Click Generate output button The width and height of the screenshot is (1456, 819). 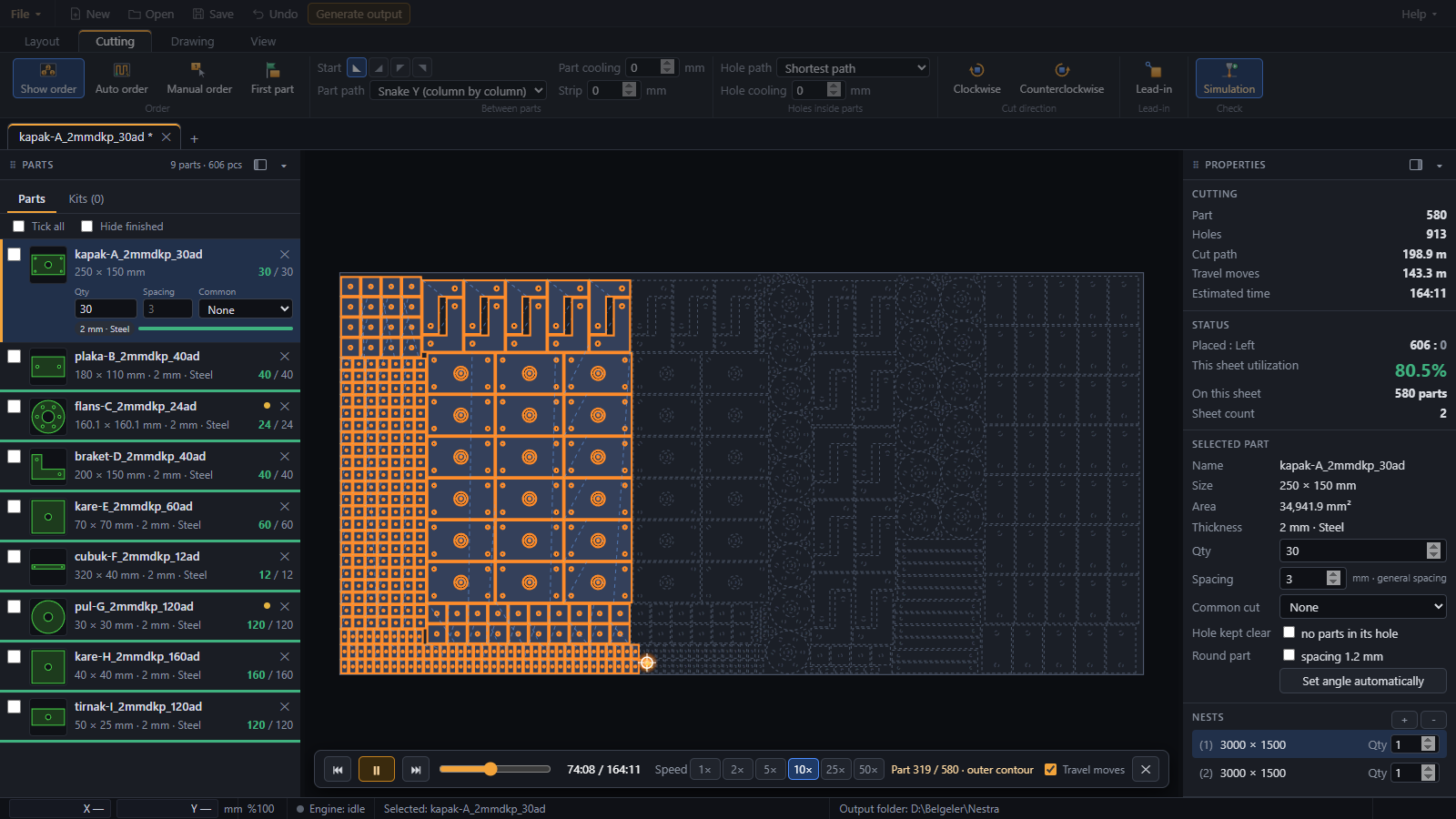tap(359, 14)
